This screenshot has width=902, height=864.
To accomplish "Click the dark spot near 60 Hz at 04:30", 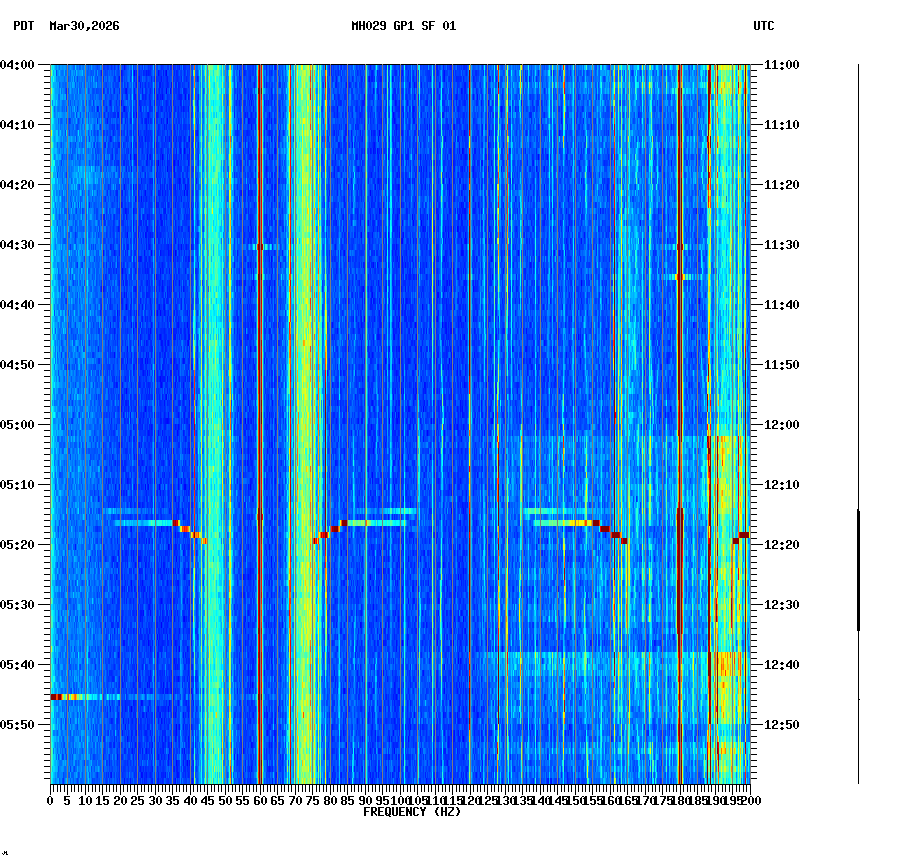I will coord(261,245).
